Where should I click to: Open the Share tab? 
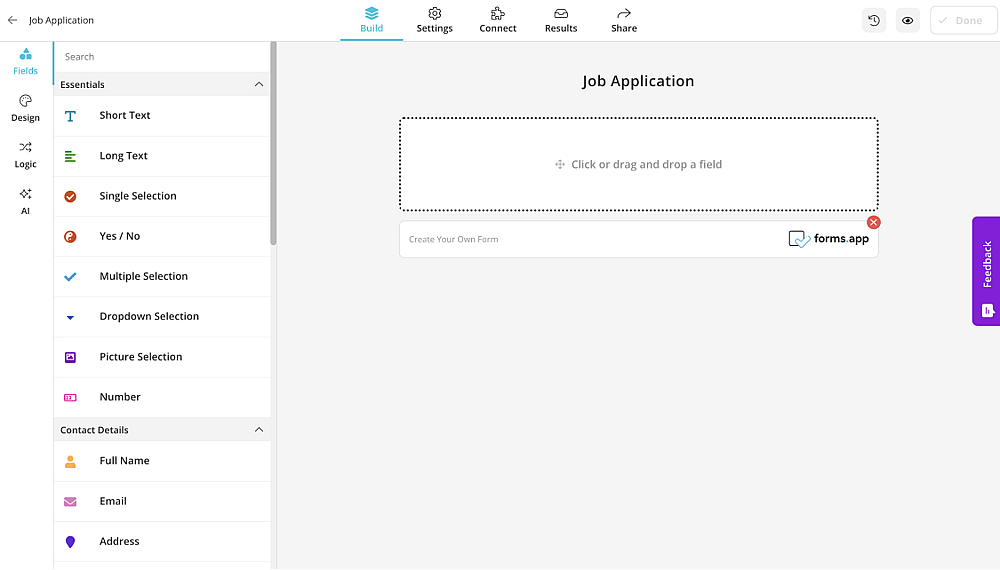pyautogui.click(x=624, y=20)
